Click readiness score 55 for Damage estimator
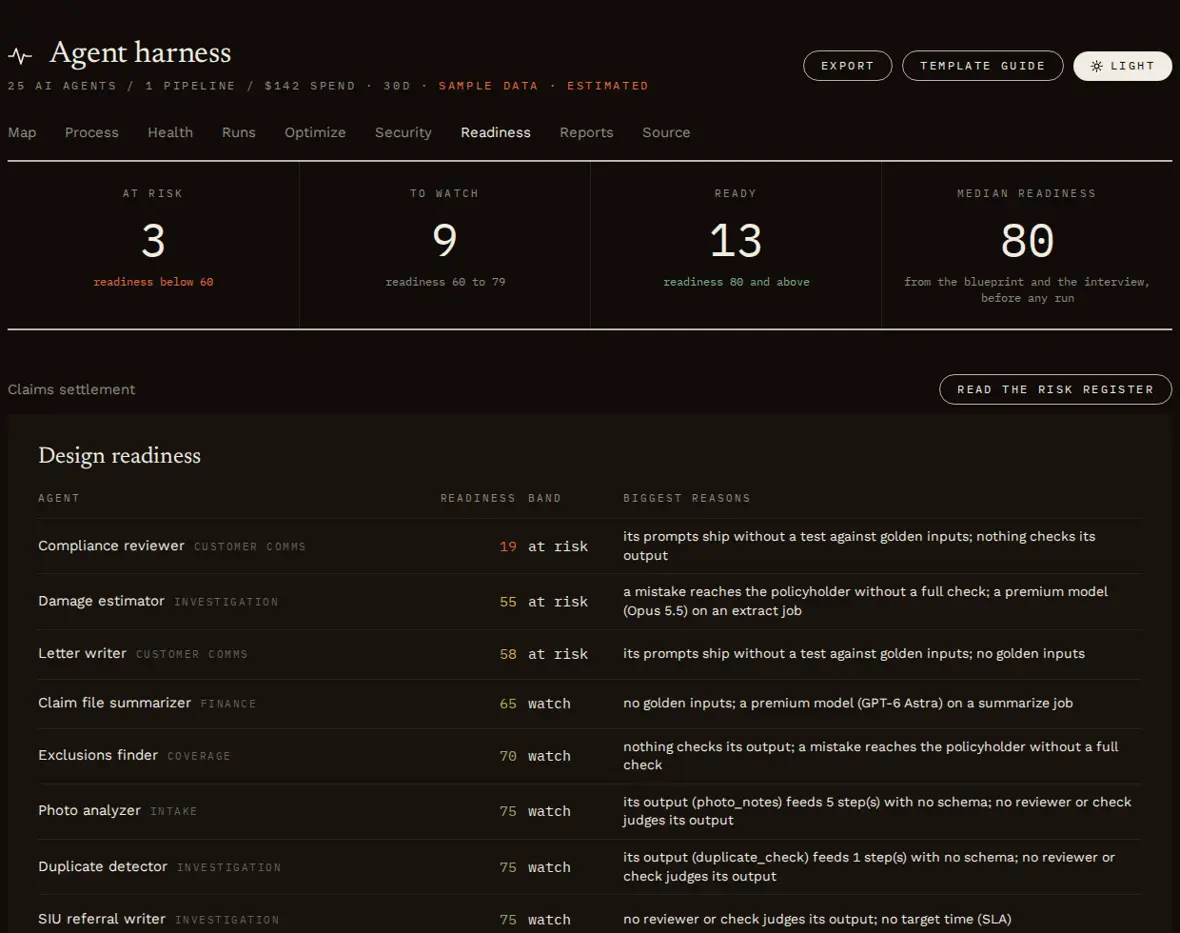1180x933 pixels. coord(508,602)
